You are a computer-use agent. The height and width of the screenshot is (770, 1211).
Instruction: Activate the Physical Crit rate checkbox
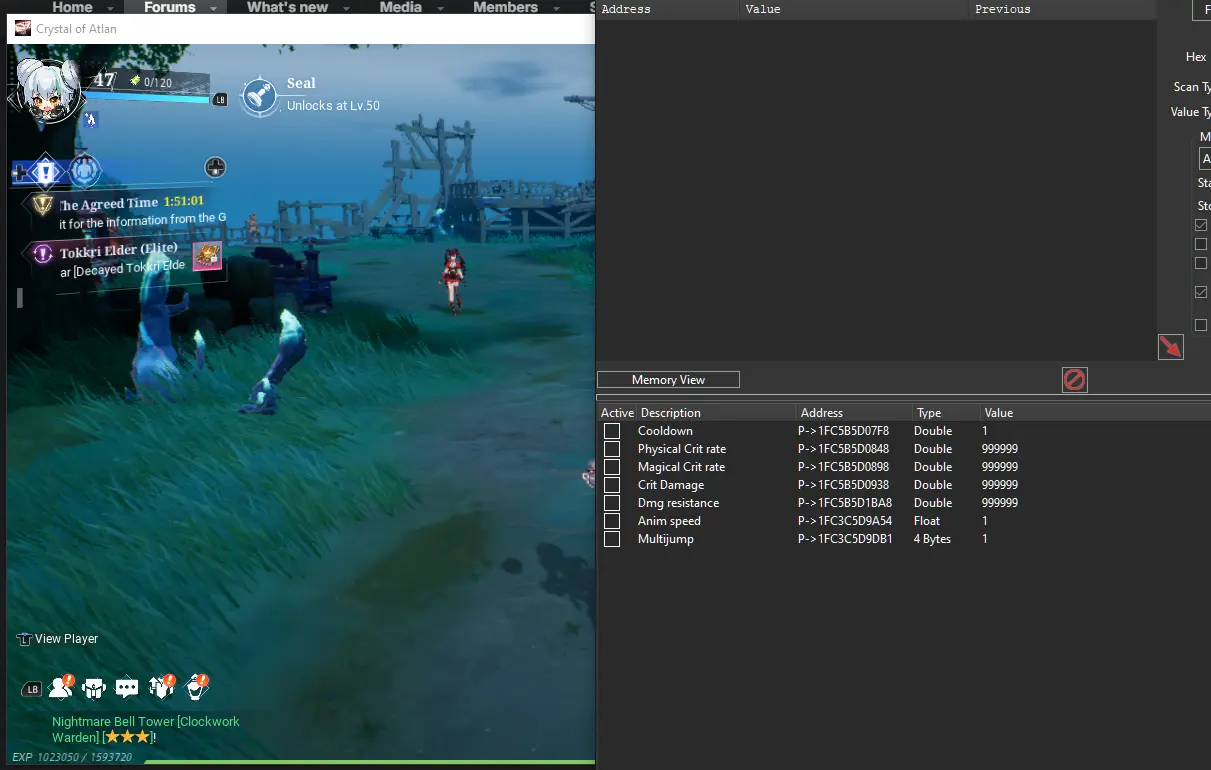click(x=611, y=449)
